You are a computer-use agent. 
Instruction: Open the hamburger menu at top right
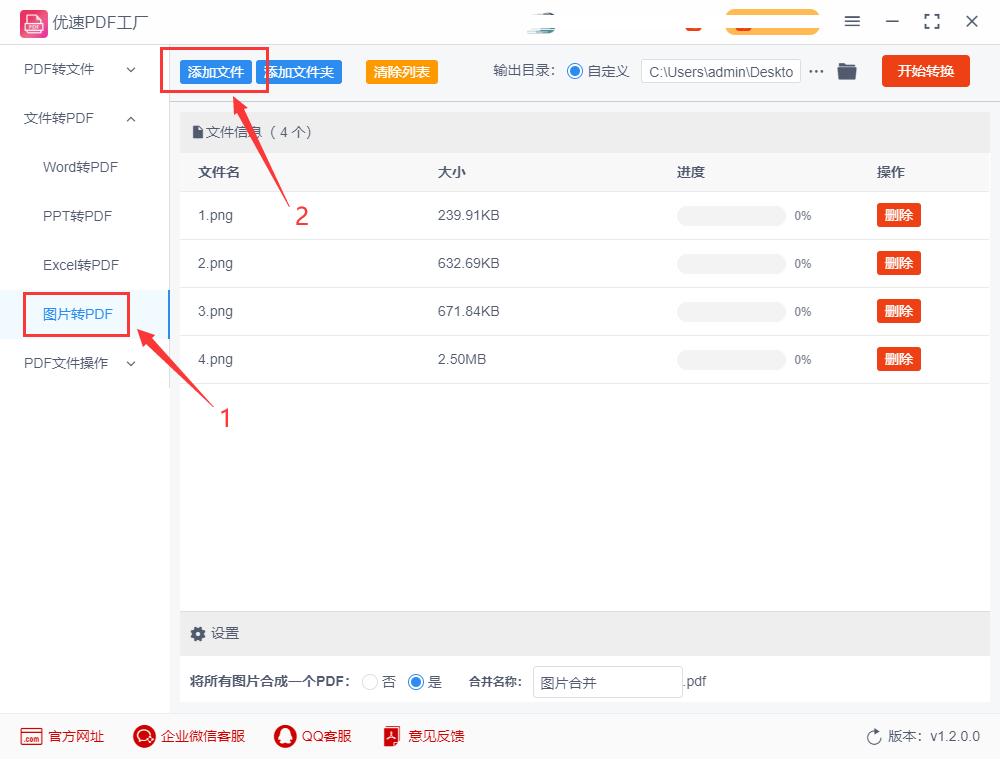click(x=853, y=21)
